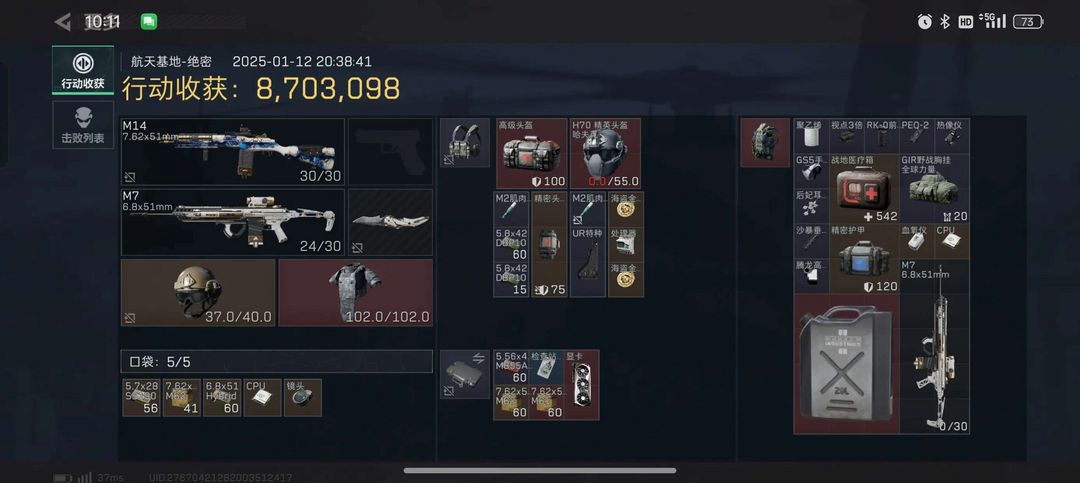Viewport: 1080px width, 483px height.
Task: Tap the chest rig icon
Action: (x=465, y=143)
